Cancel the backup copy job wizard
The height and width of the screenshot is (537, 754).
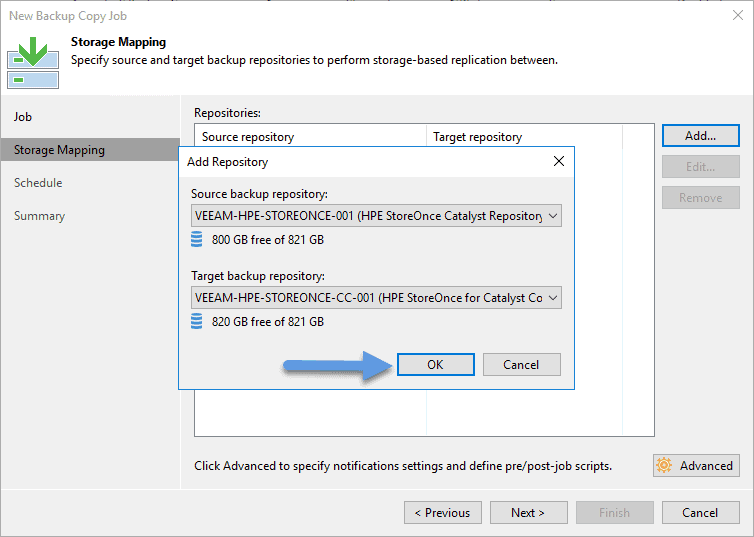701,512
